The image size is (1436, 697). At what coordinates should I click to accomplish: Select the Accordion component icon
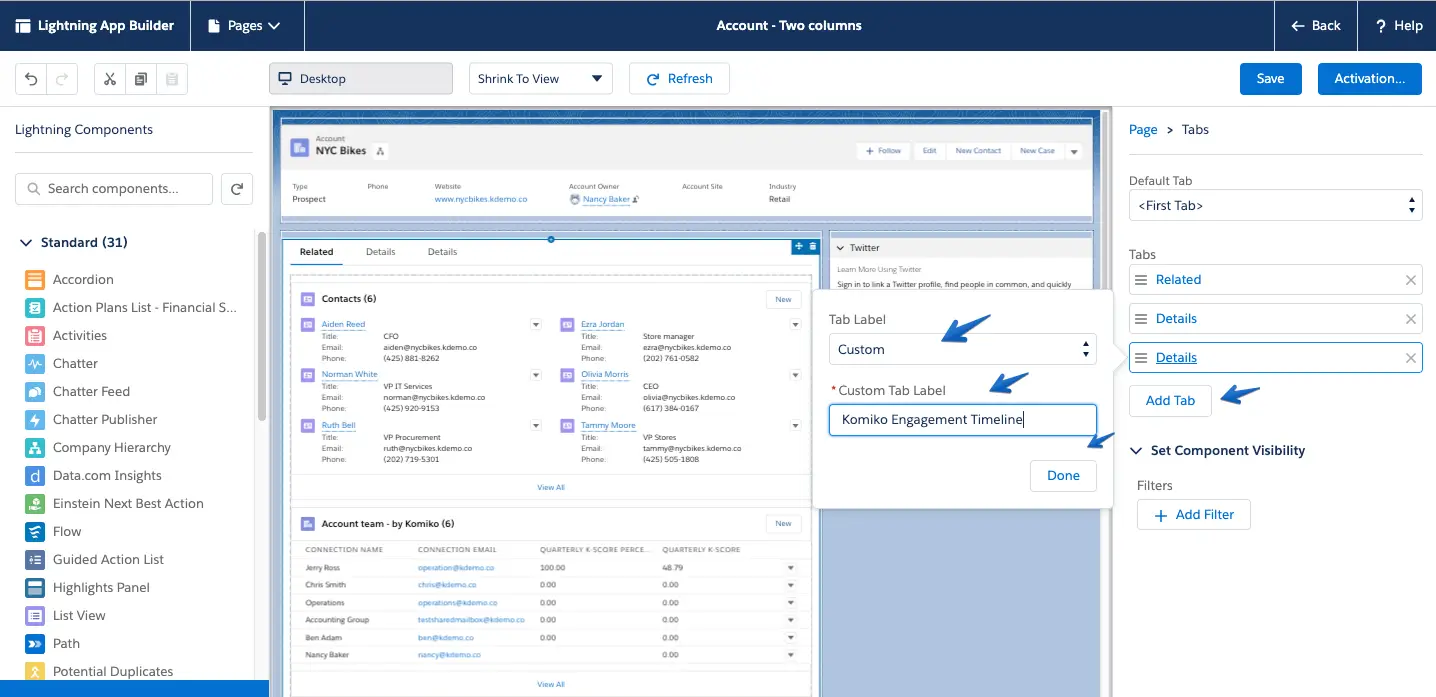pyautogui.click(x=35, y=280)
